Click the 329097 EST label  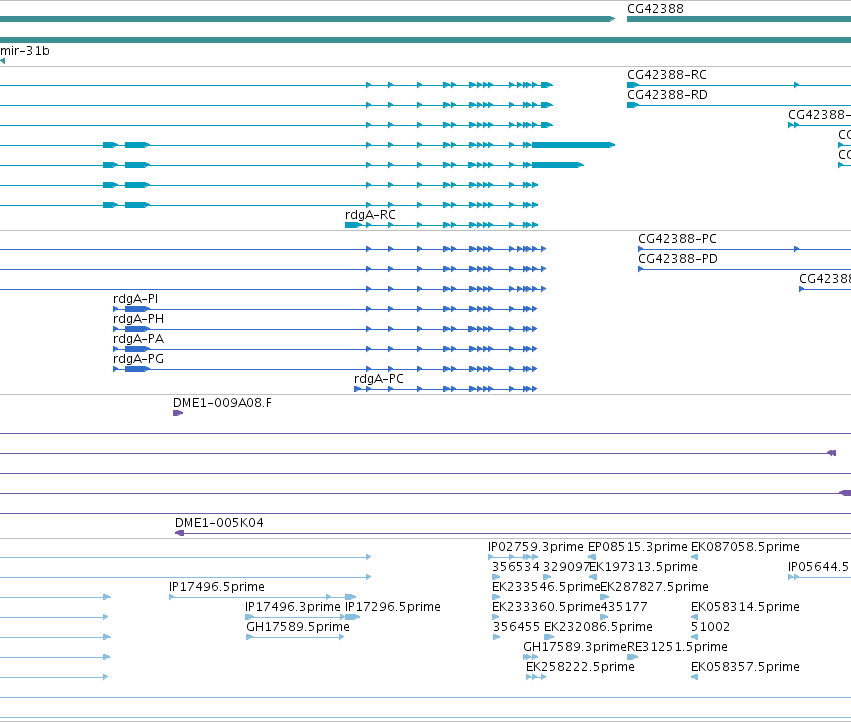(x=566, y=567)
